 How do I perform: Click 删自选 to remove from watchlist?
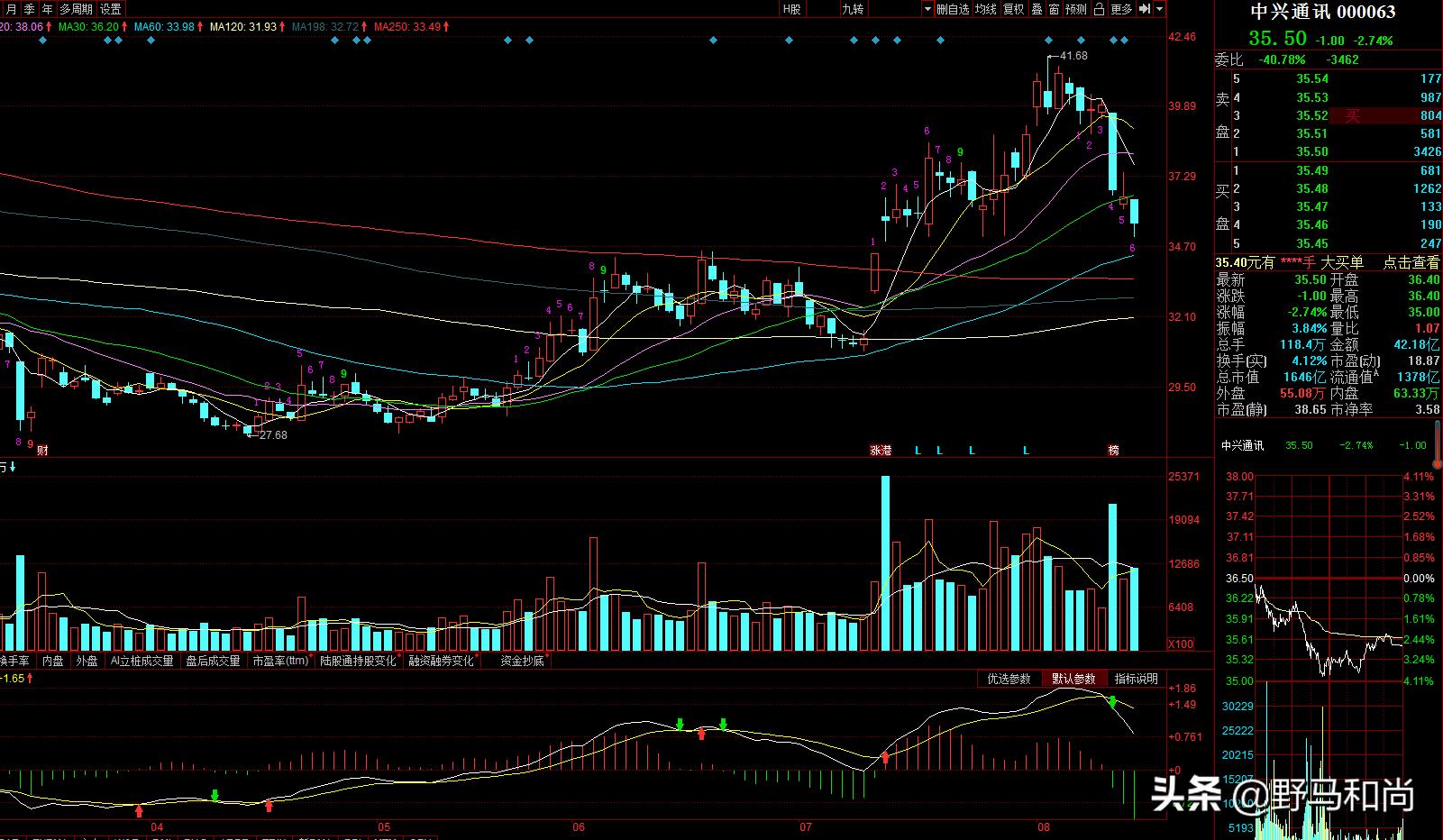coord(953,9)
